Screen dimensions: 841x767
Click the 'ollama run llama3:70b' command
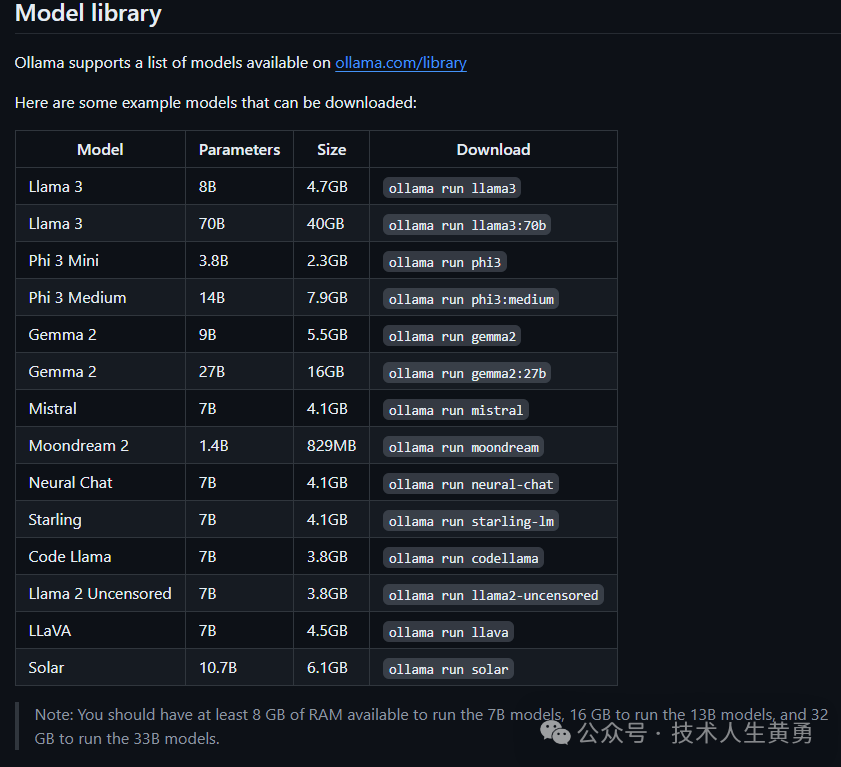[x=467, y=225]
